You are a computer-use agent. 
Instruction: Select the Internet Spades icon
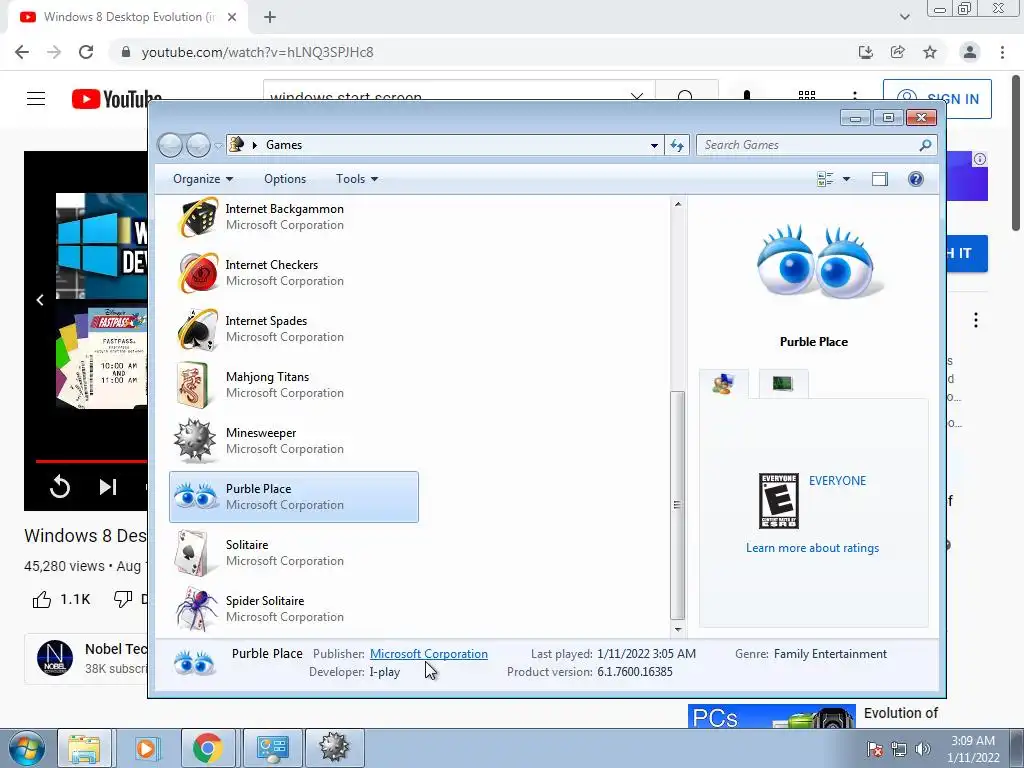click(x=198, y=329)
